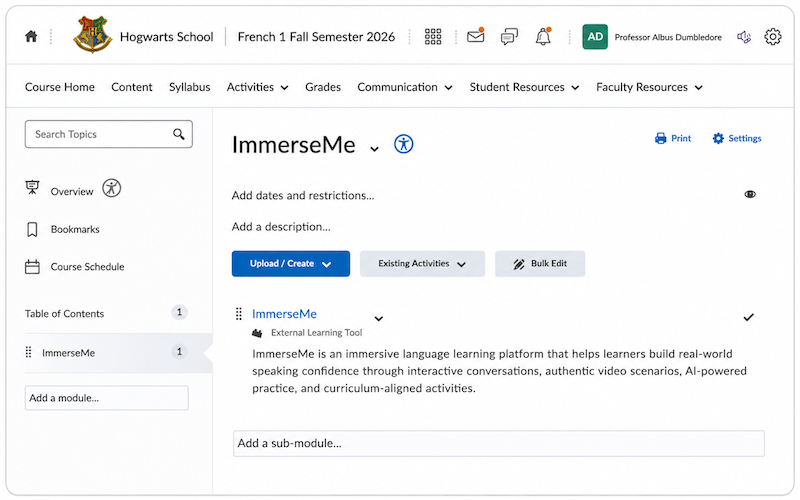Click drag handle of ImmerseMe sidebar module

coord(29,353)
